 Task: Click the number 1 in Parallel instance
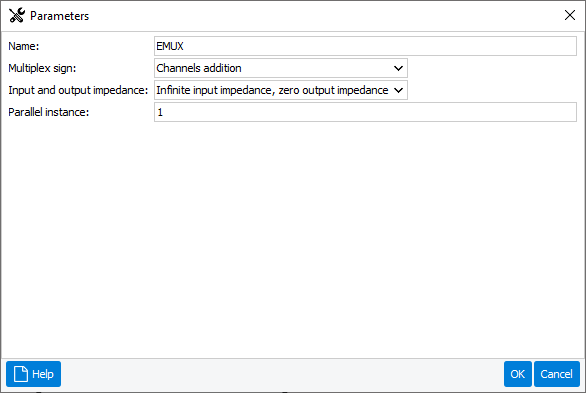pos(160,112)
